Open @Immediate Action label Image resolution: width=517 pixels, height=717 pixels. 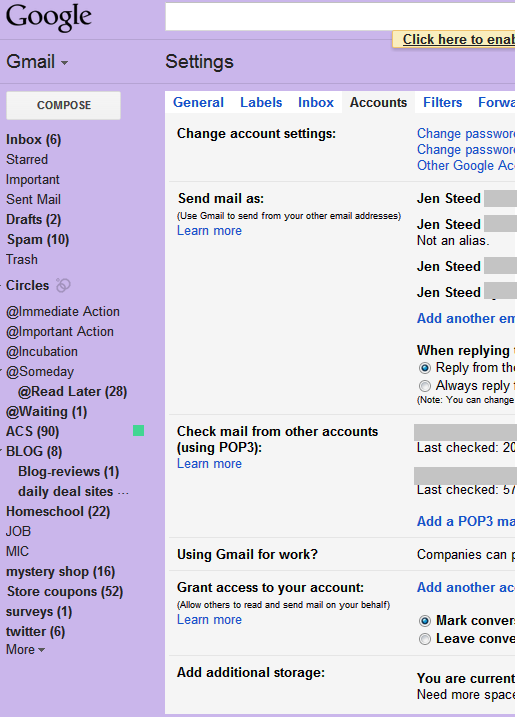coord(63,311)
